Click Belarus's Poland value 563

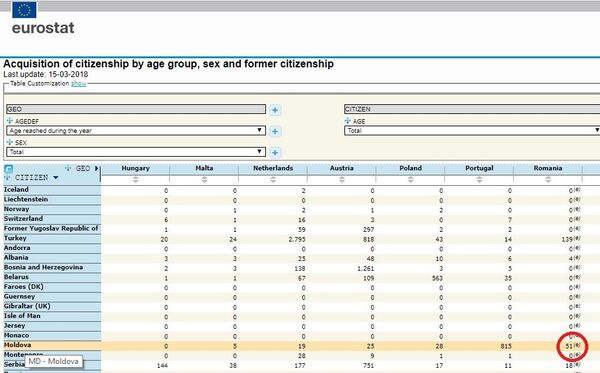pos(437,278)
